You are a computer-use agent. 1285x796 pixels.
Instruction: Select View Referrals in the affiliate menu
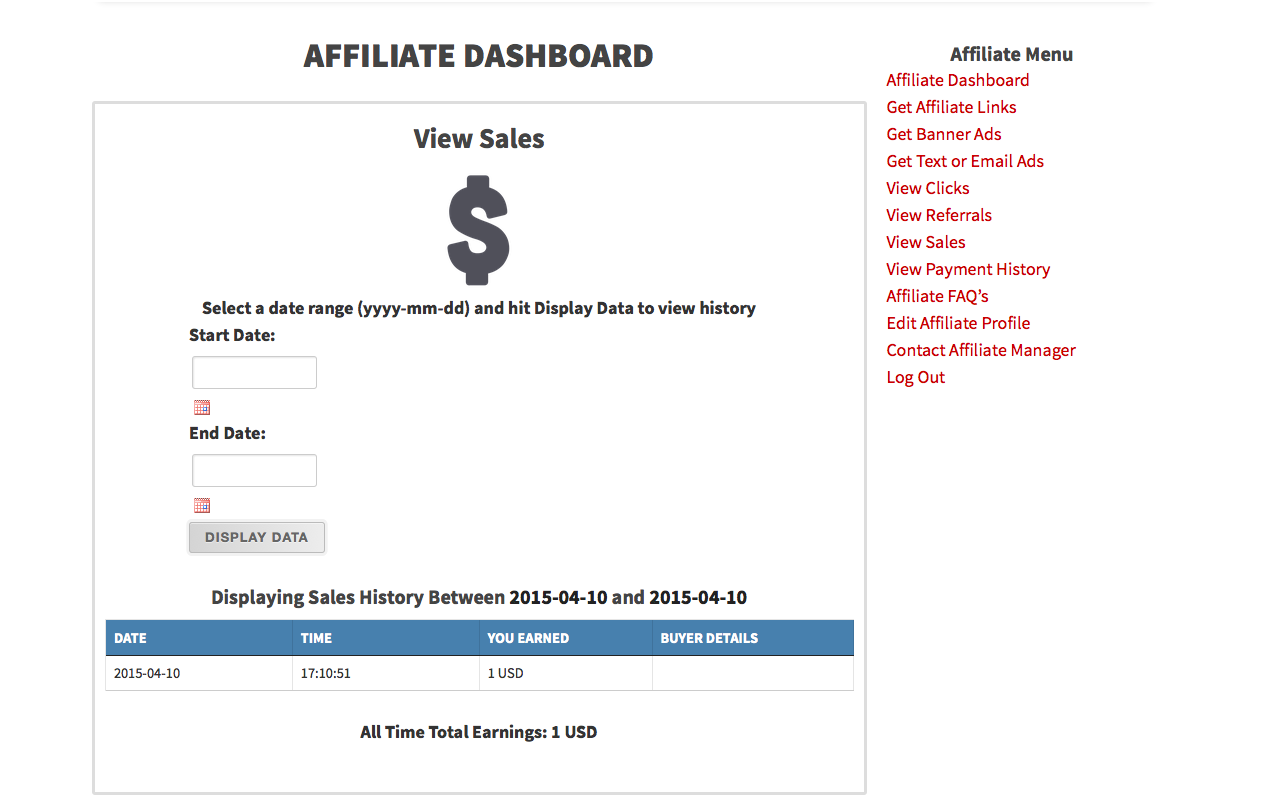[x=939, y=215]
